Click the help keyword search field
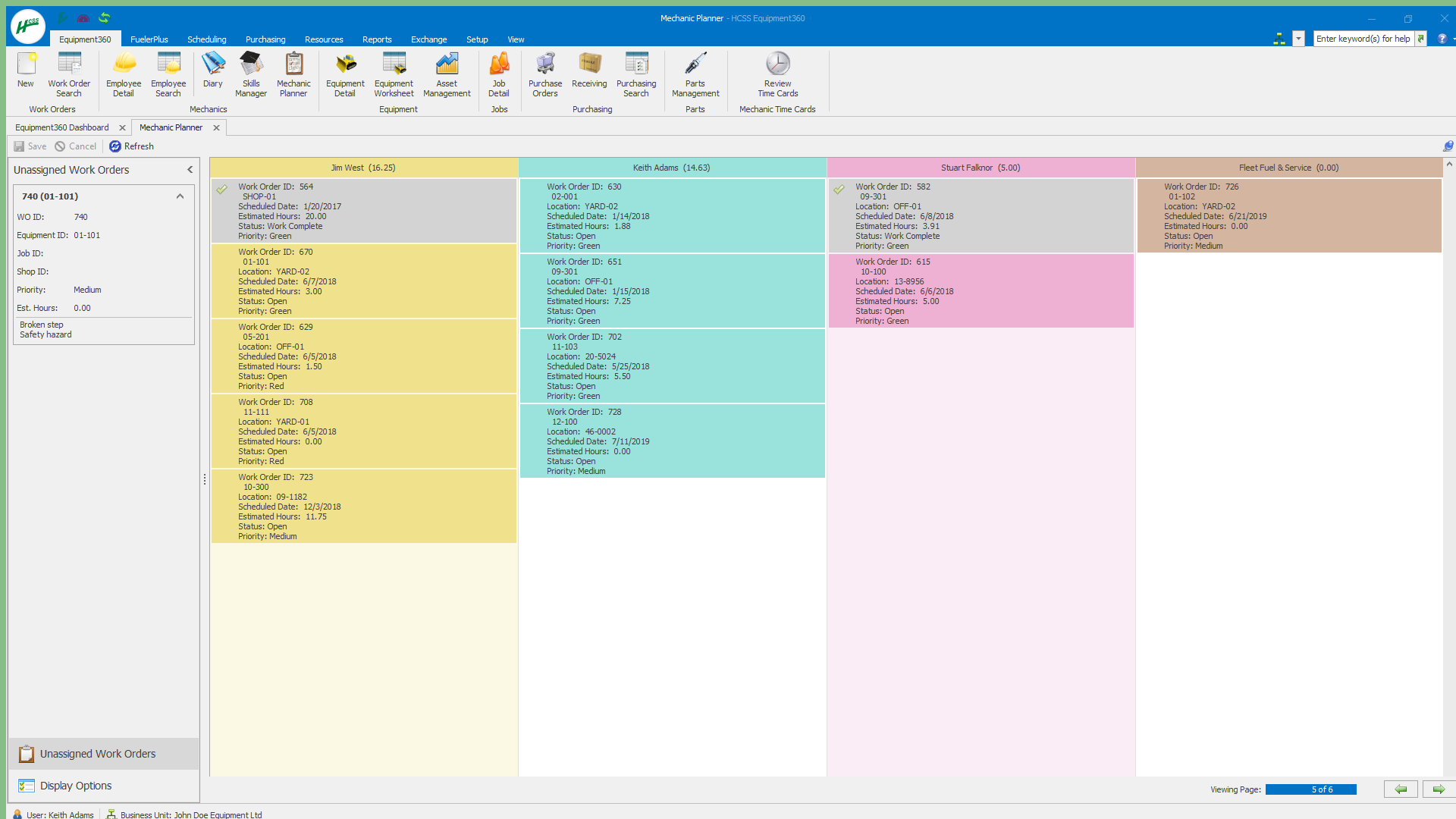1456x819 pixels. click(1363, 39)
